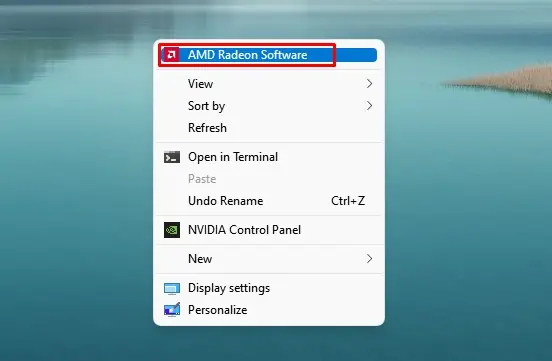Image resolution: width=552 pixels, height=361 pixels.
Task: Choose Open in Terminal
Action: (x=269, y=157)
